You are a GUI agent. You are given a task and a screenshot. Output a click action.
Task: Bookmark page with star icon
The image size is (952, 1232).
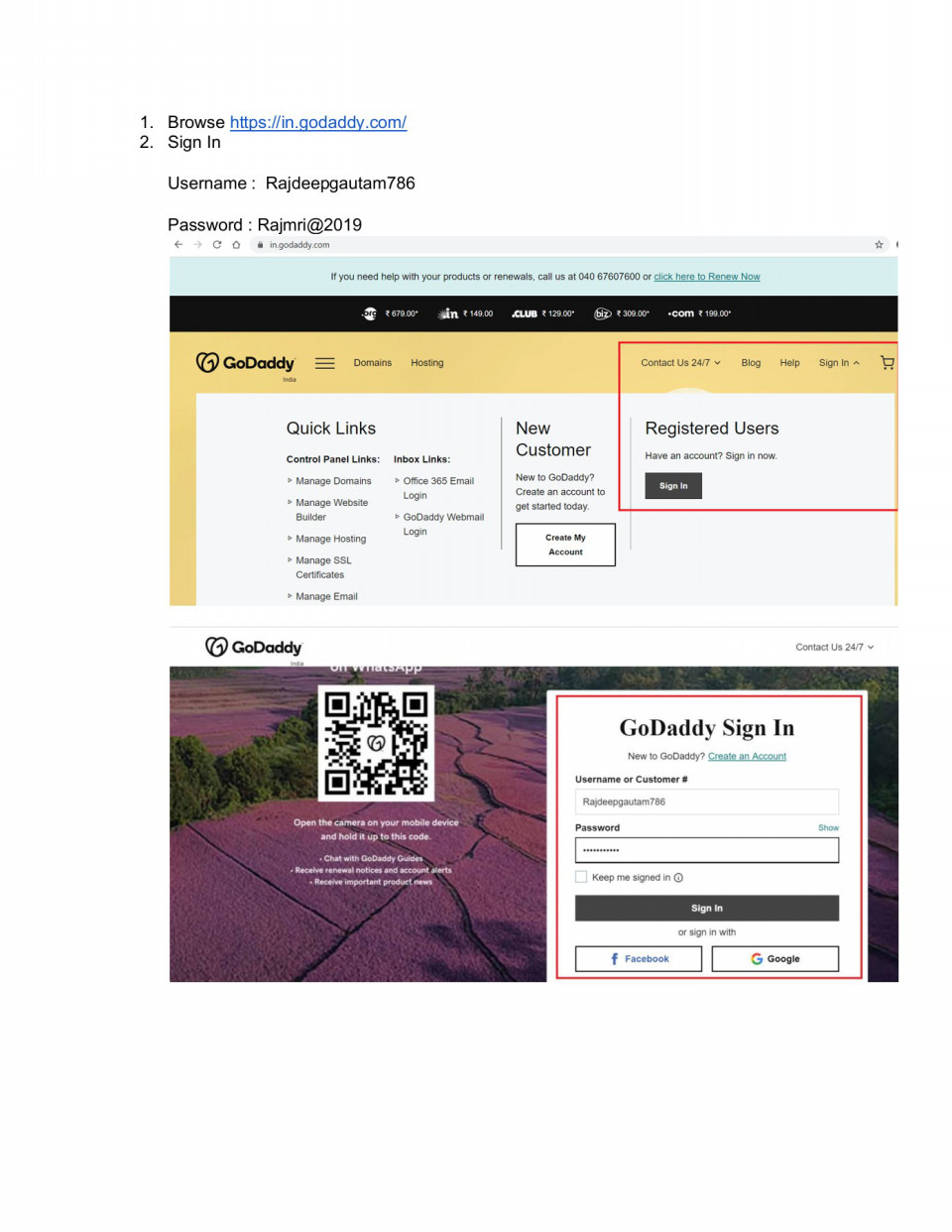[x=879, y=244]
